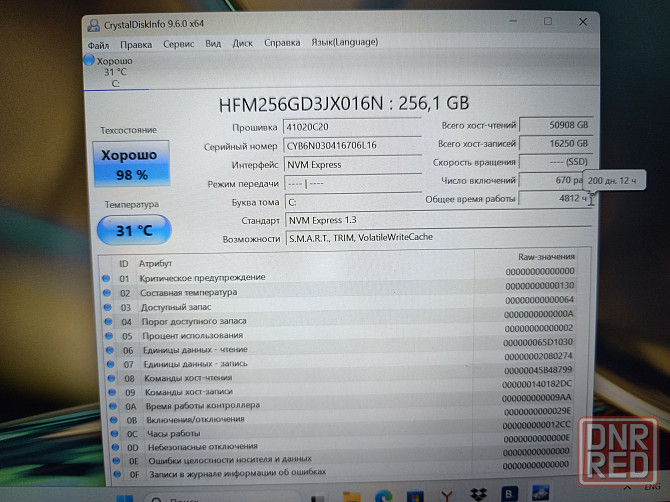
Task: Click status dot of Процент использования row
Action: tap(109, 336)
